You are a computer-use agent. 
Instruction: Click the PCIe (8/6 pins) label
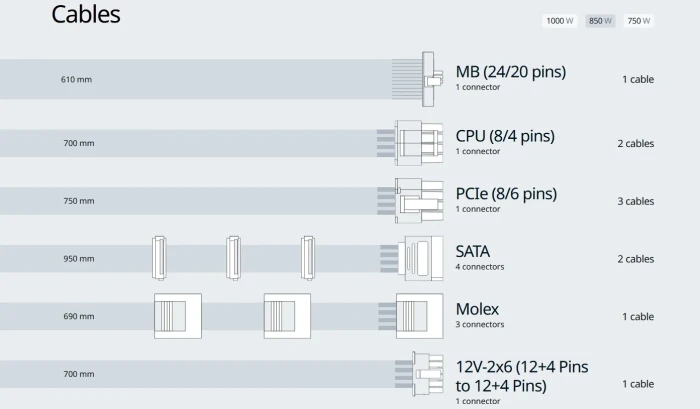(506, 193)
